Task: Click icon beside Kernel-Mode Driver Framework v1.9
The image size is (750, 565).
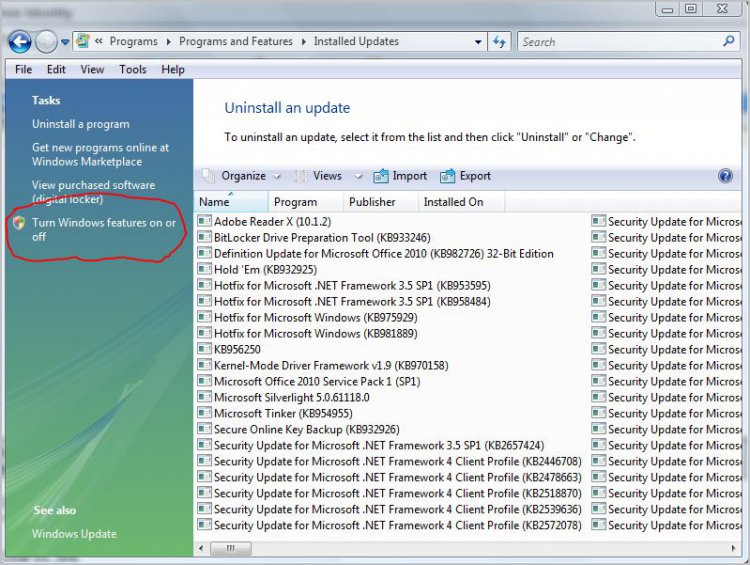Action: (204, 366)
